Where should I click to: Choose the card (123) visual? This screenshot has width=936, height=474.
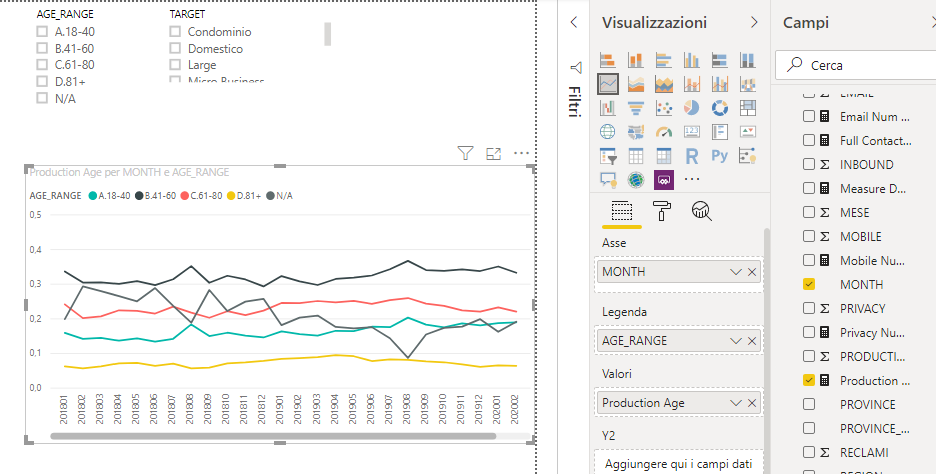692,132
